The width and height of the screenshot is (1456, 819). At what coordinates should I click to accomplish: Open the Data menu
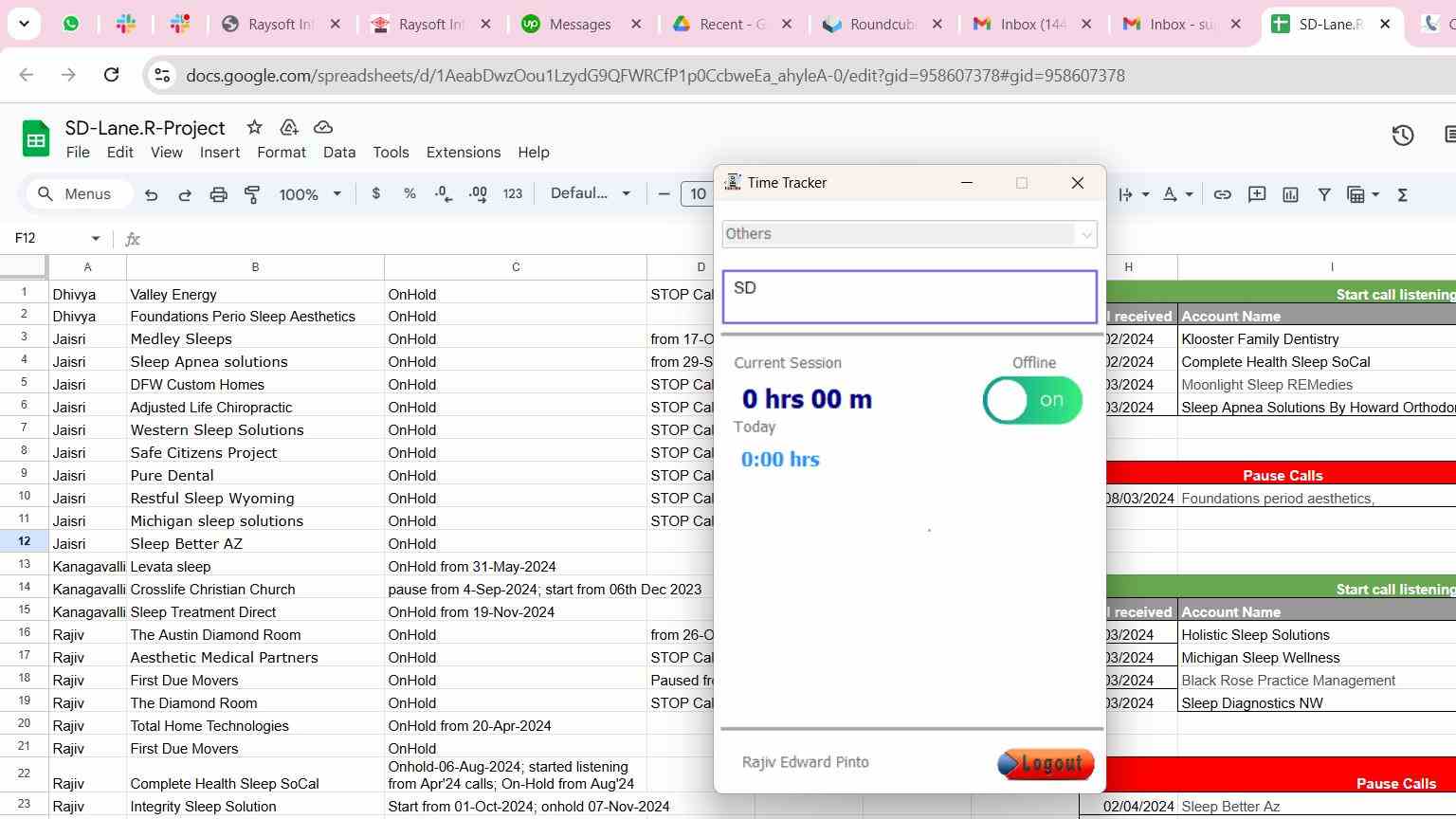[339, 152]
